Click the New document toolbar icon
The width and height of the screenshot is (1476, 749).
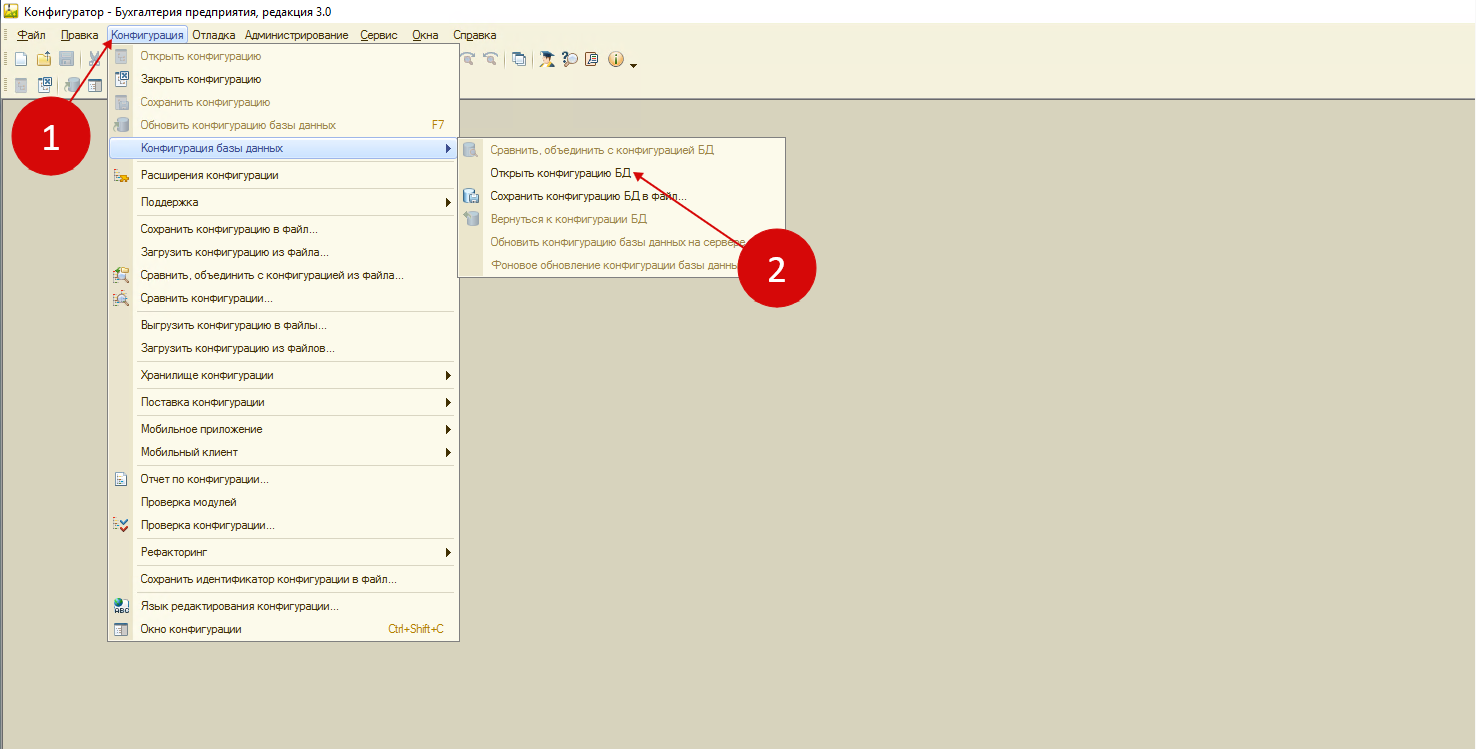tap(21, 59)
